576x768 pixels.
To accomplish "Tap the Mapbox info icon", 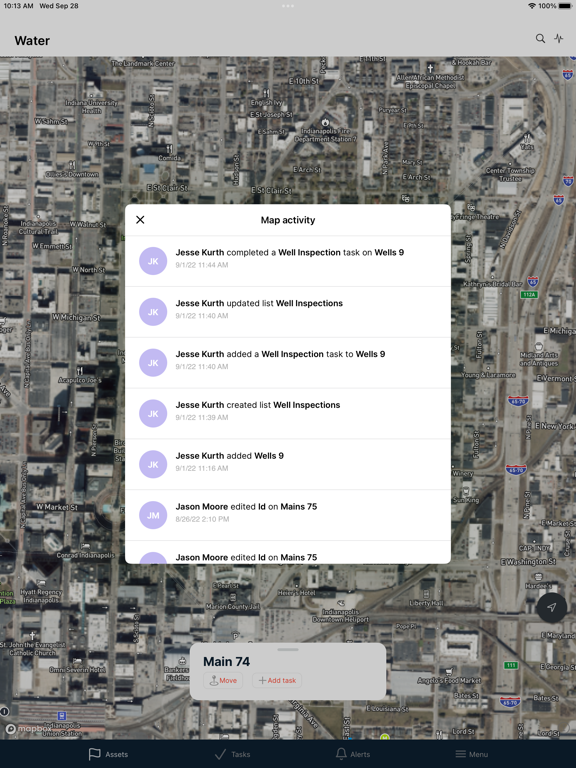I will pos(4,711).
